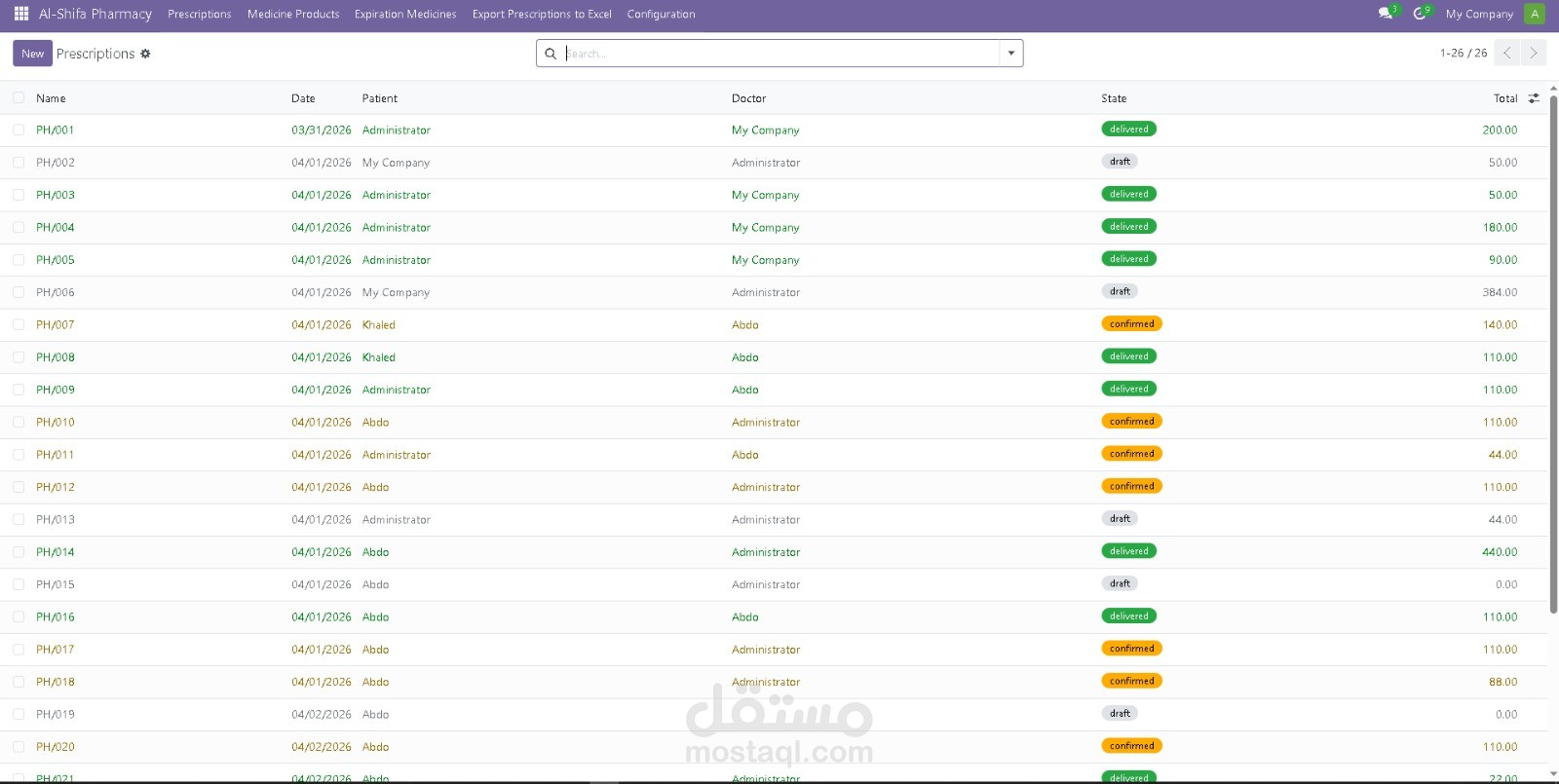Image resolution: width=1559 pixels, height=784 pixels.
Task: Click the New button
Action: point(33,54)
